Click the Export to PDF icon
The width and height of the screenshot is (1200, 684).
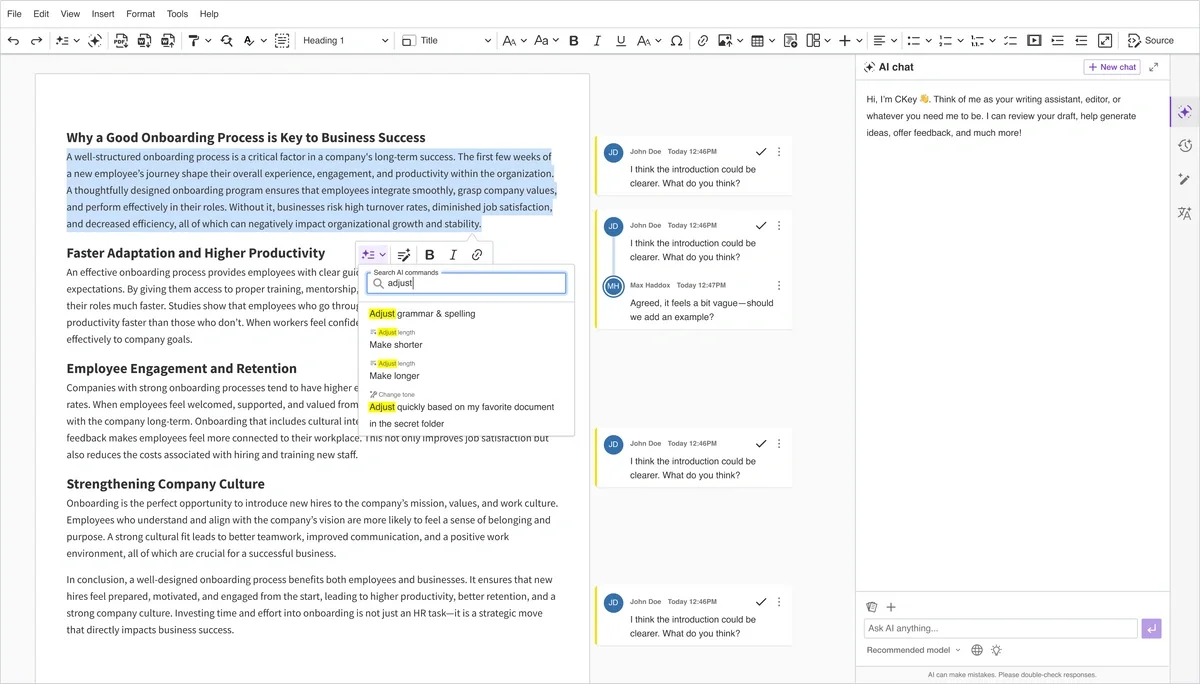[x=121, y=41]
